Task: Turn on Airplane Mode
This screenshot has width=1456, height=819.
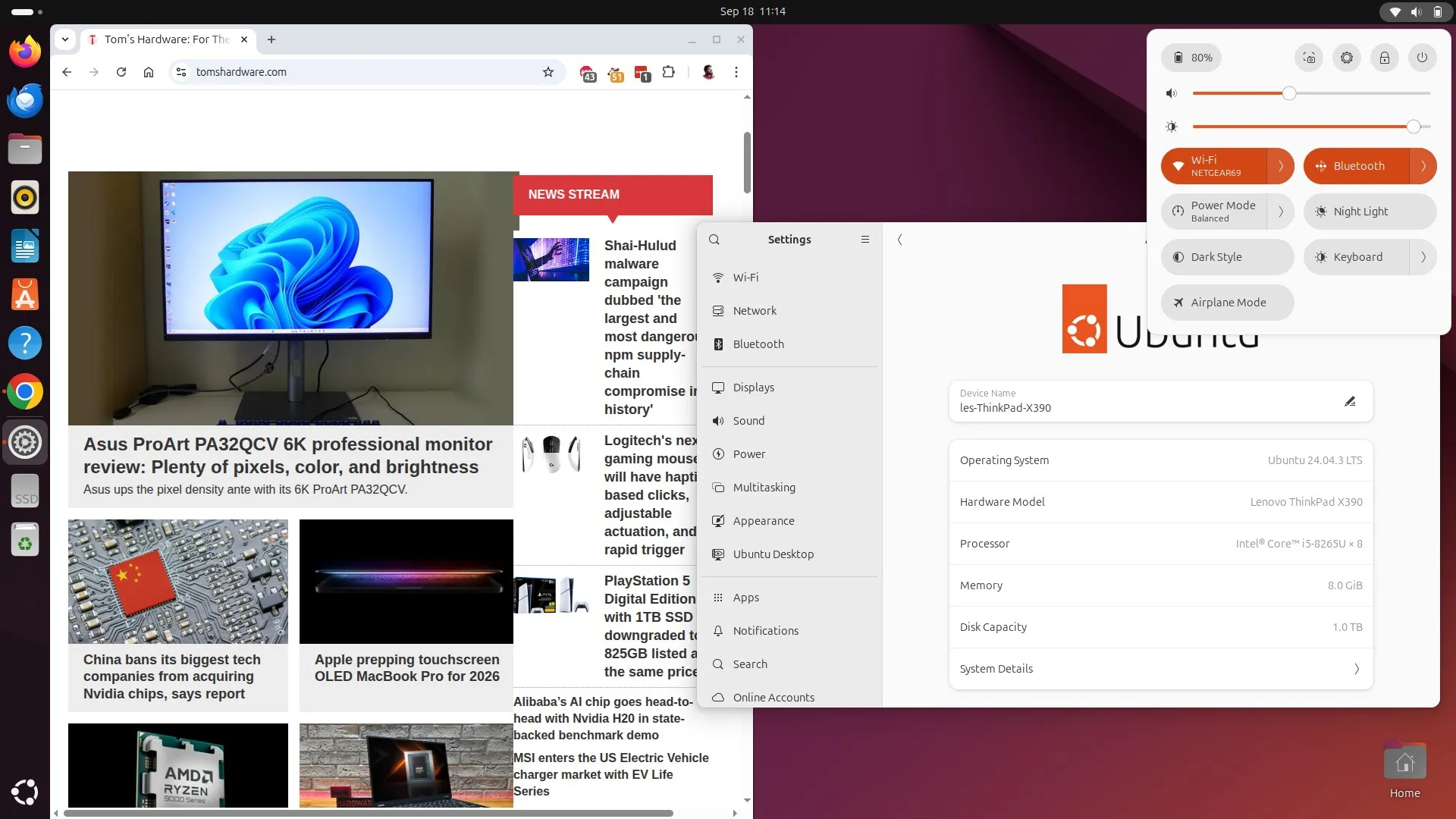Action: pos(1227,303)
